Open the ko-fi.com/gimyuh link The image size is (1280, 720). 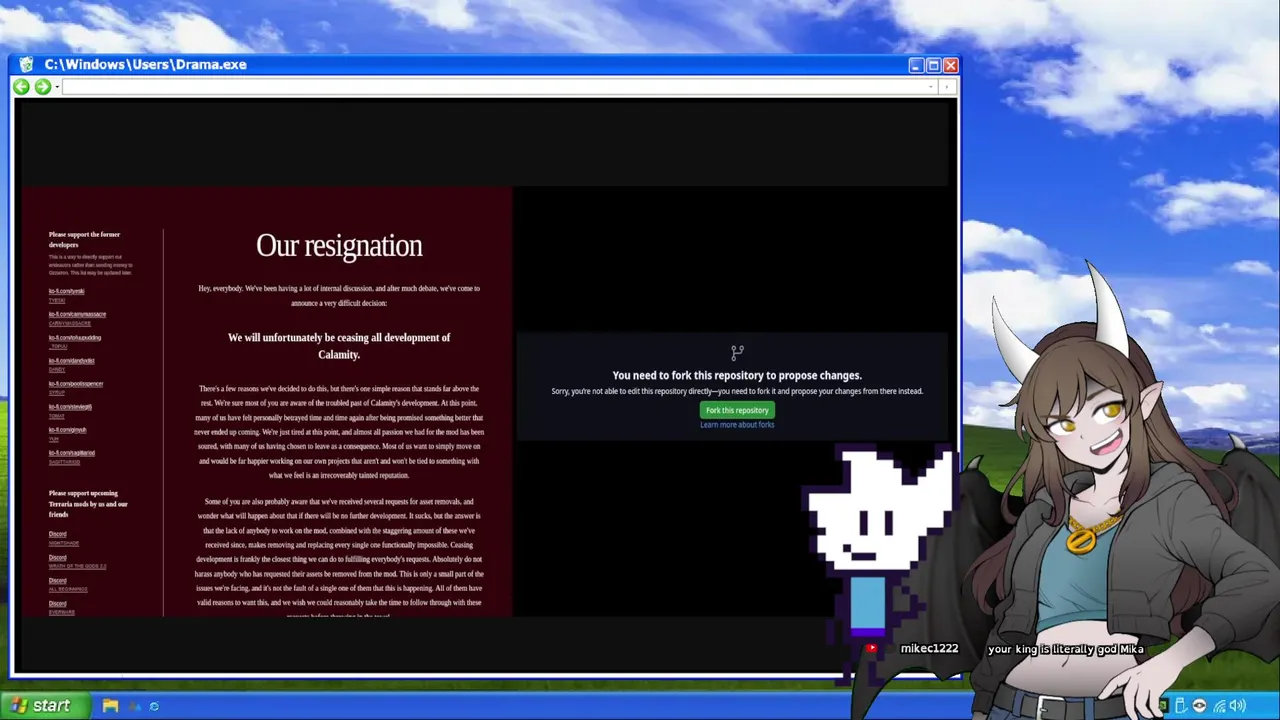tap(68, 430)
